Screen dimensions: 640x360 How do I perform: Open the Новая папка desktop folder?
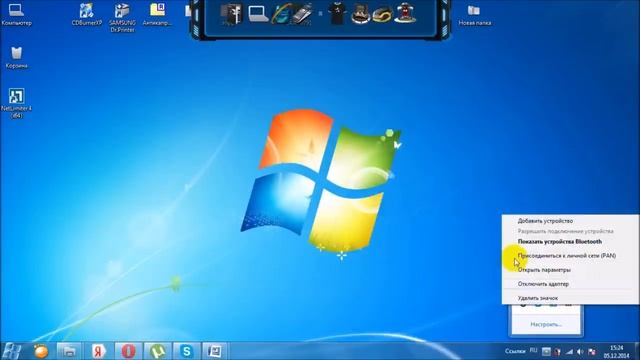point(474,15)
